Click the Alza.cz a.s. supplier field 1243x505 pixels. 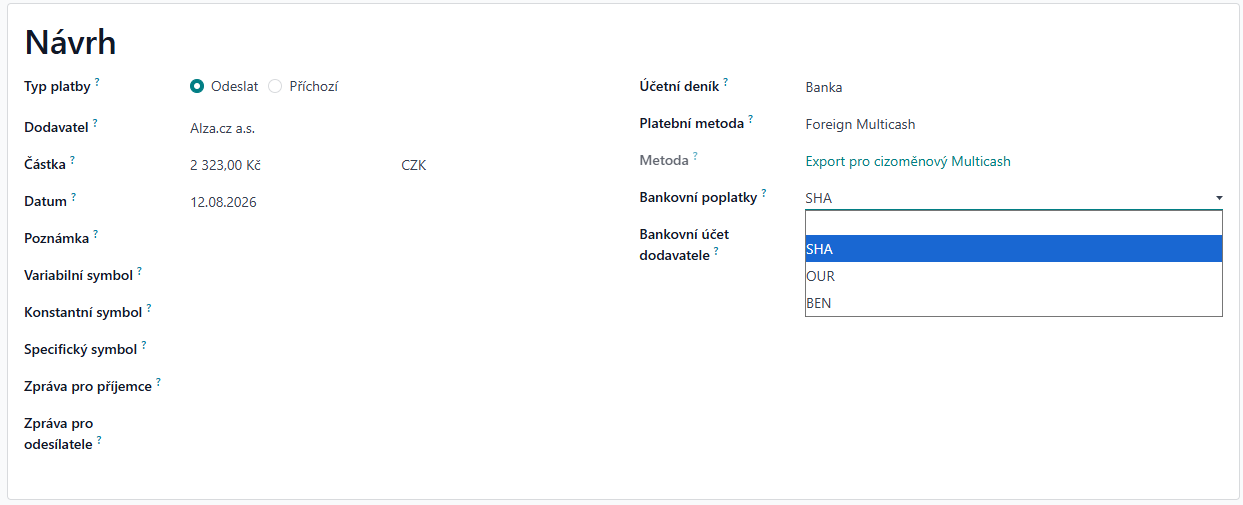point(222,128)
